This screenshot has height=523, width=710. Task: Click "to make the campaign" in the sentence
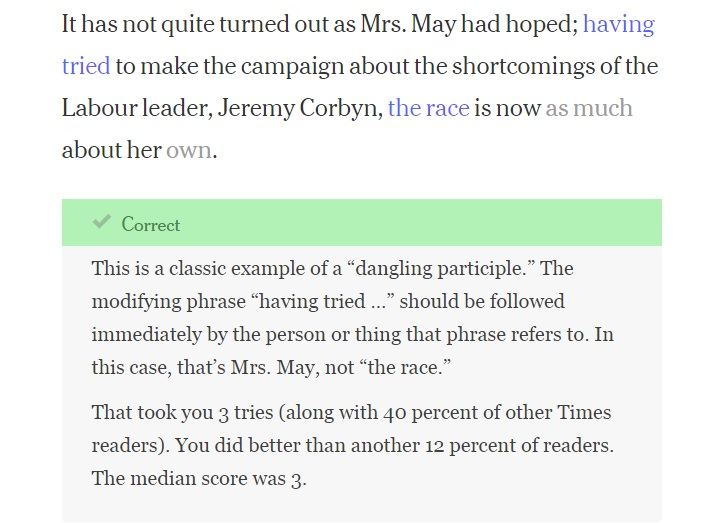230,66
